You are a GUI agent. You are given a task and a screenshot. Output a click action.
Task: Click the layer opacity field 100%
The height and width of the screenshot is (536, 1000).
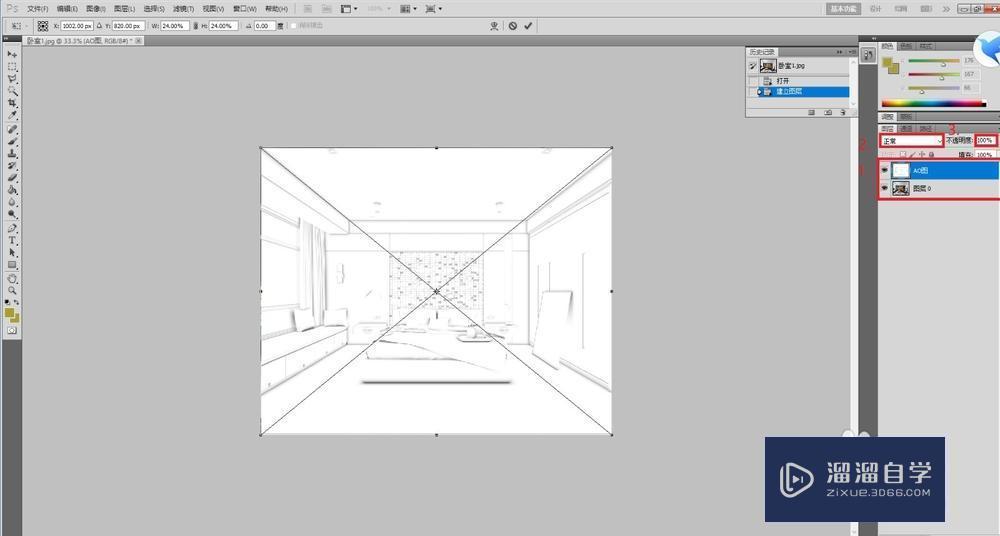click(x=985, y=140)
